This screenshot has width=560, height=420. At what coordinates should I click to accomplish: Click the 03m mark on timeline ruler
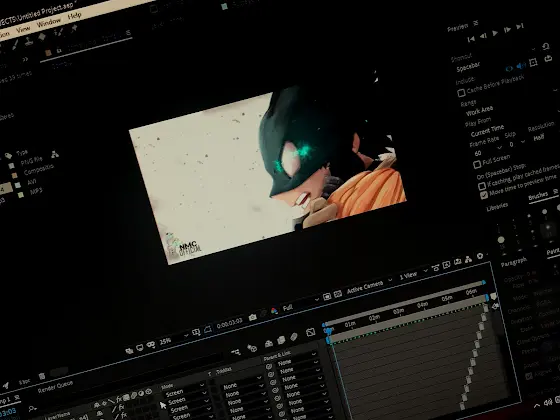tap(398, 311)
